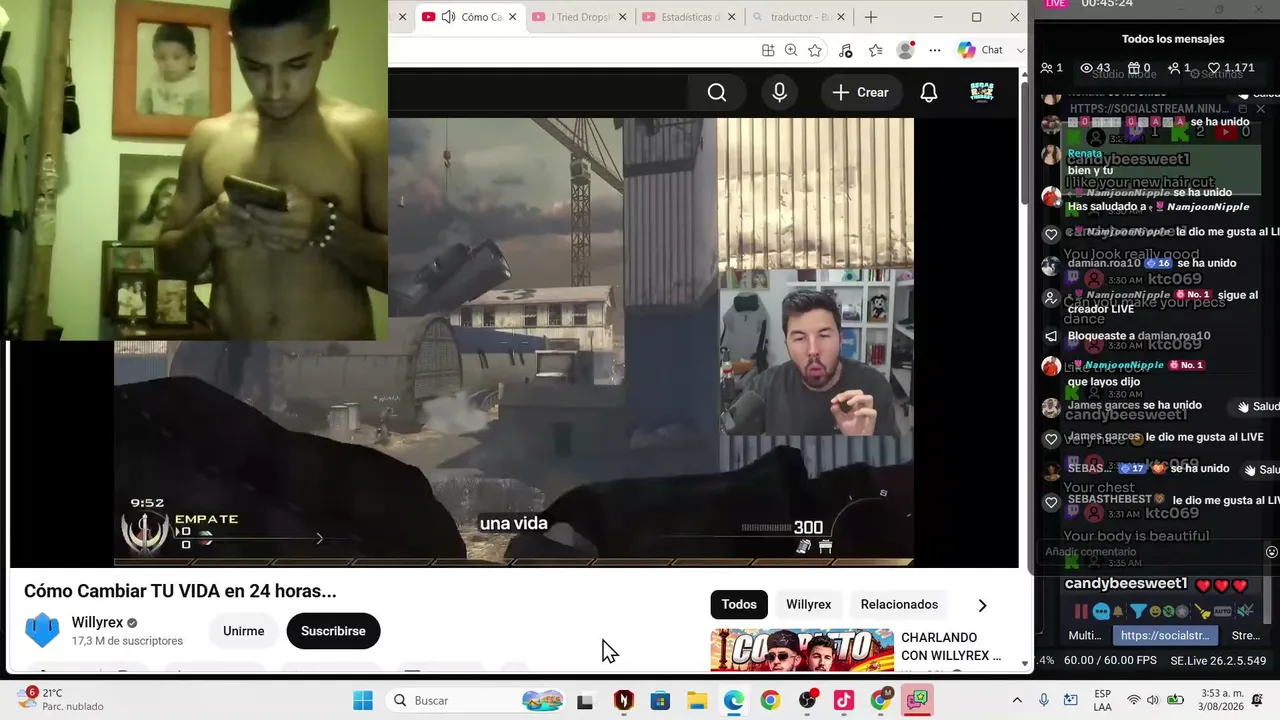1280x720 pixels.
Task: Click the gift count icon in chat
Action: click(1133, 68)
